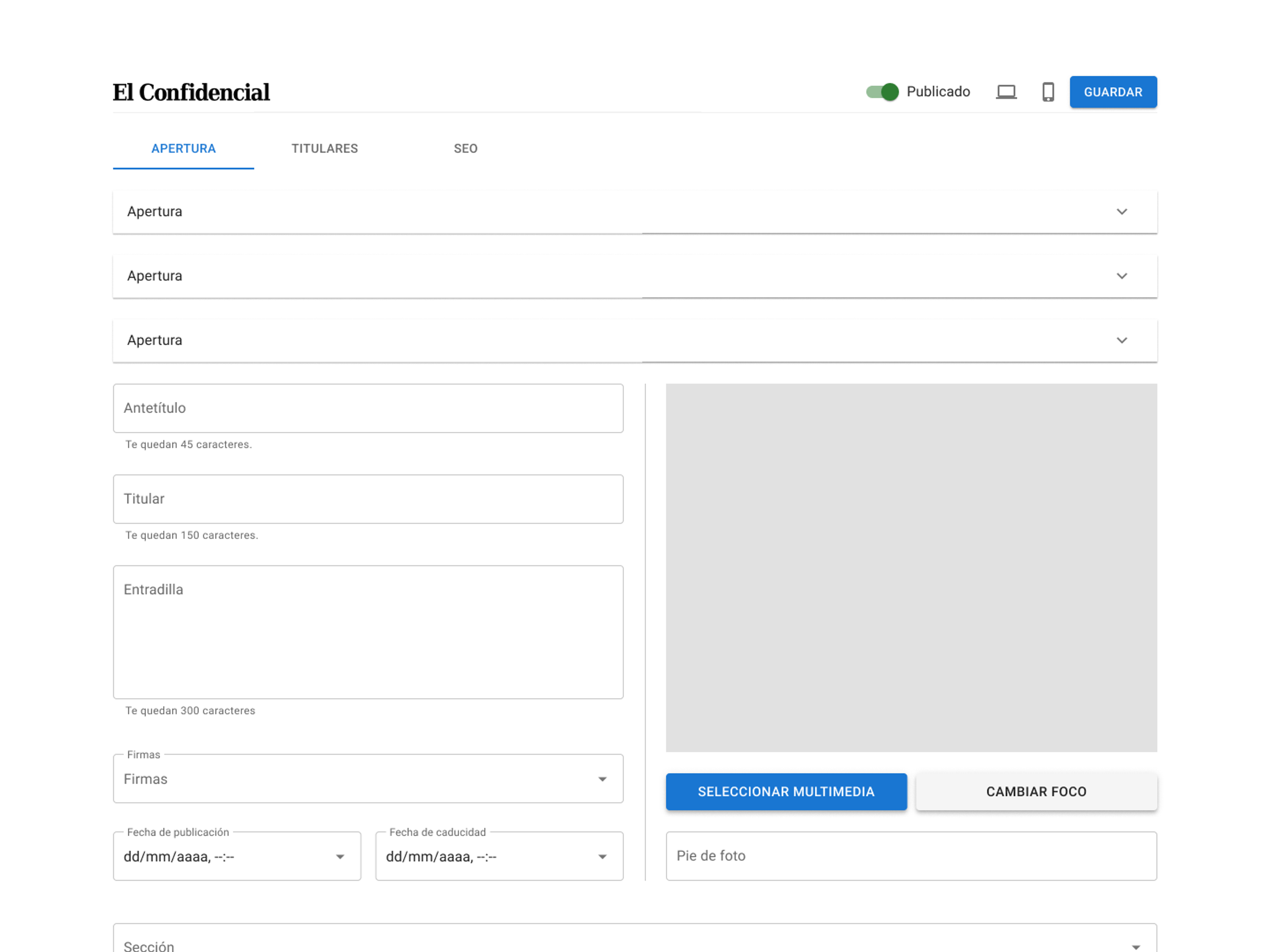This screenshot has height=952, width=1270.
Task: Open the Firmas dropdown arrow
Action: [x=602, y=779]
